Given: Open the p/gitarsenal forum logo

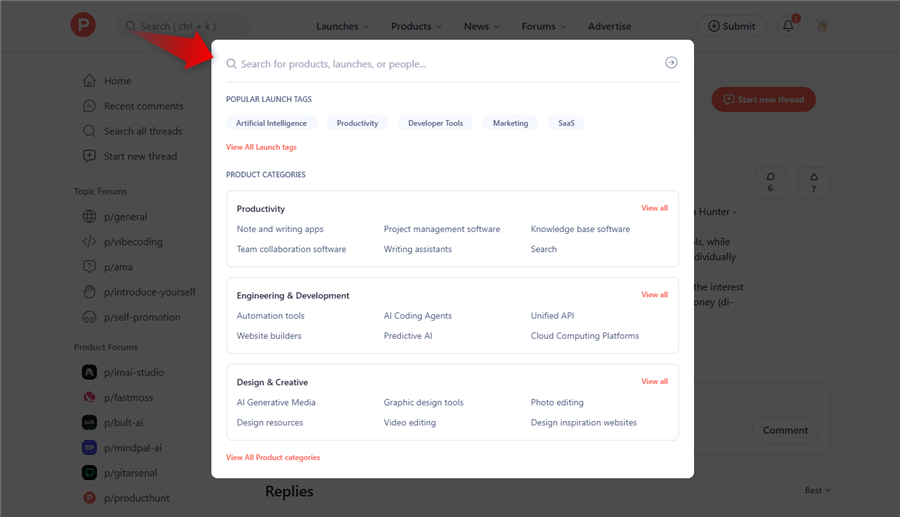Looking at the screenshot, I should [x=89, y=473].
